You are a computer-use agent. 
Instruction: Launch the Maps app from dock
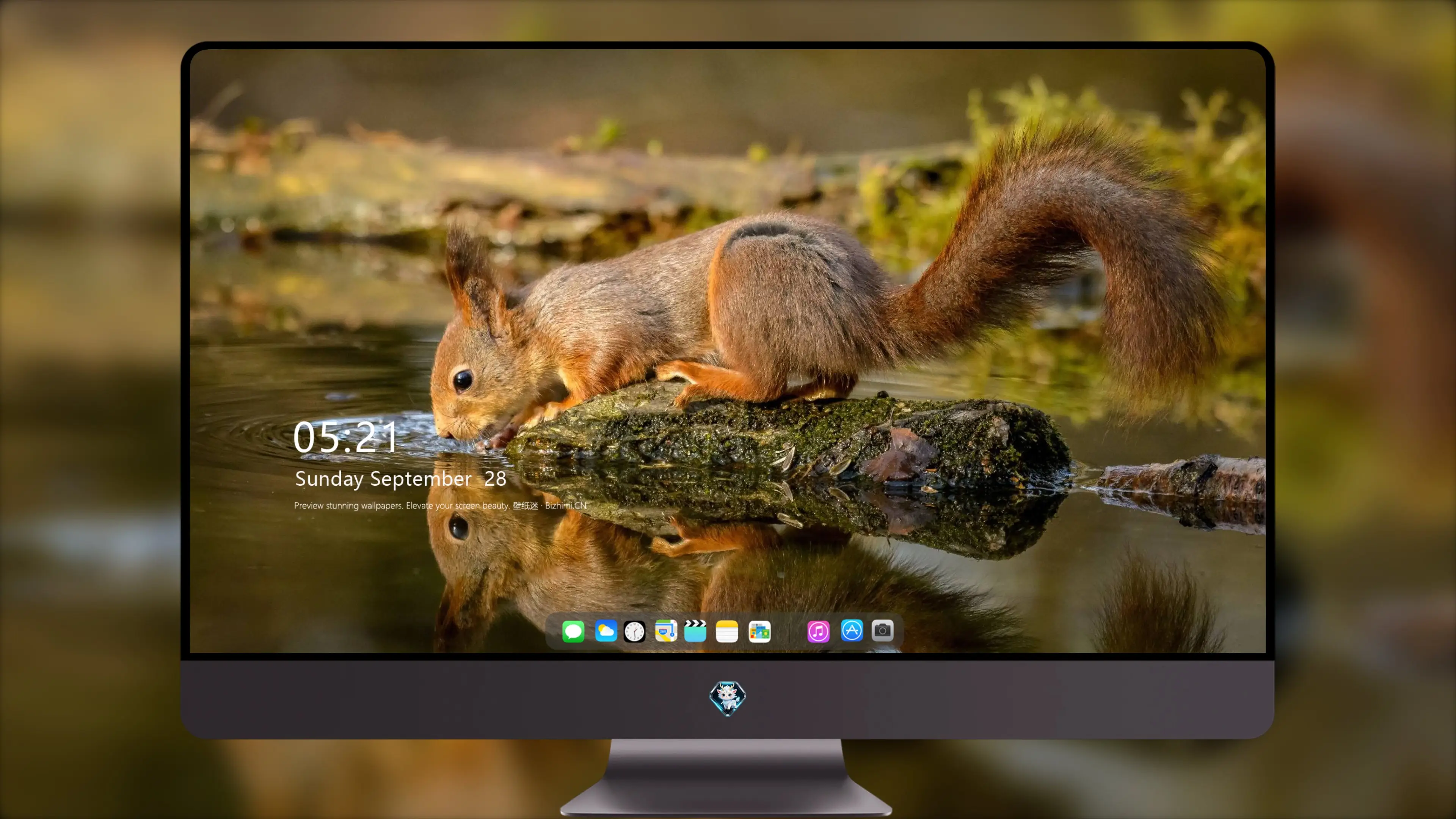tap(666, 631)
